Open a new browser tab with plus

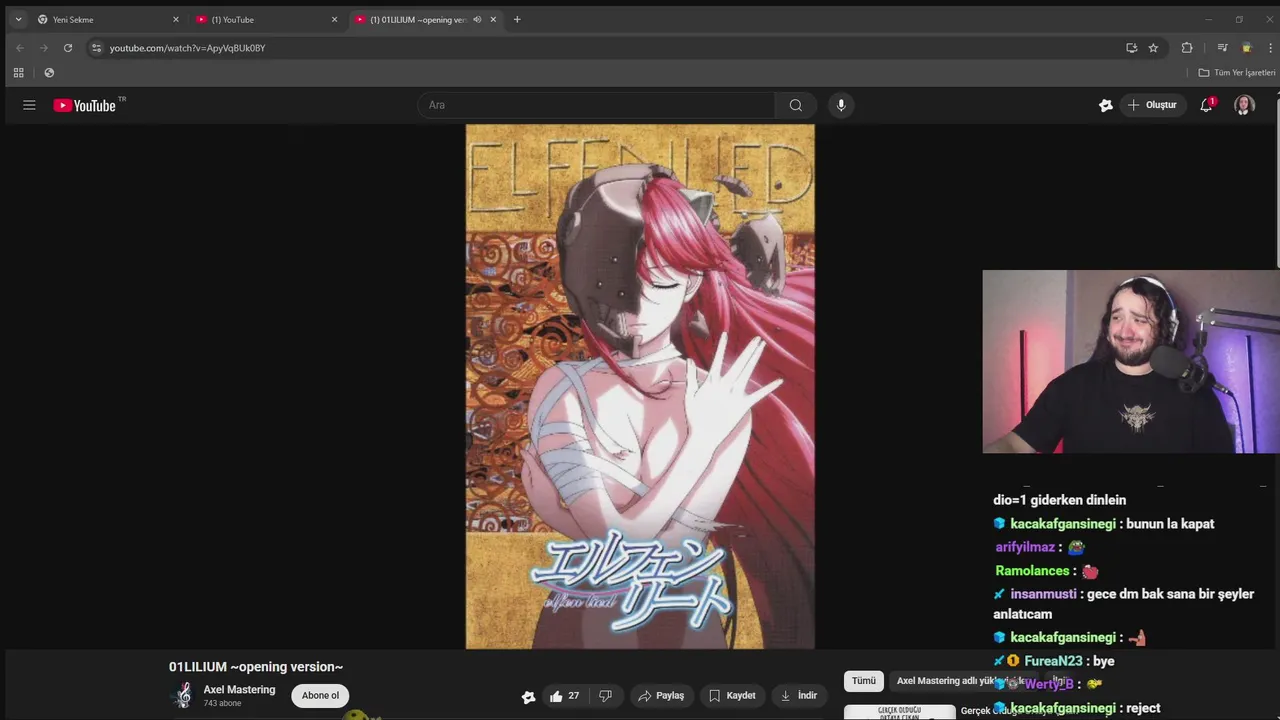pyautogui.click(x=517, y=19)
